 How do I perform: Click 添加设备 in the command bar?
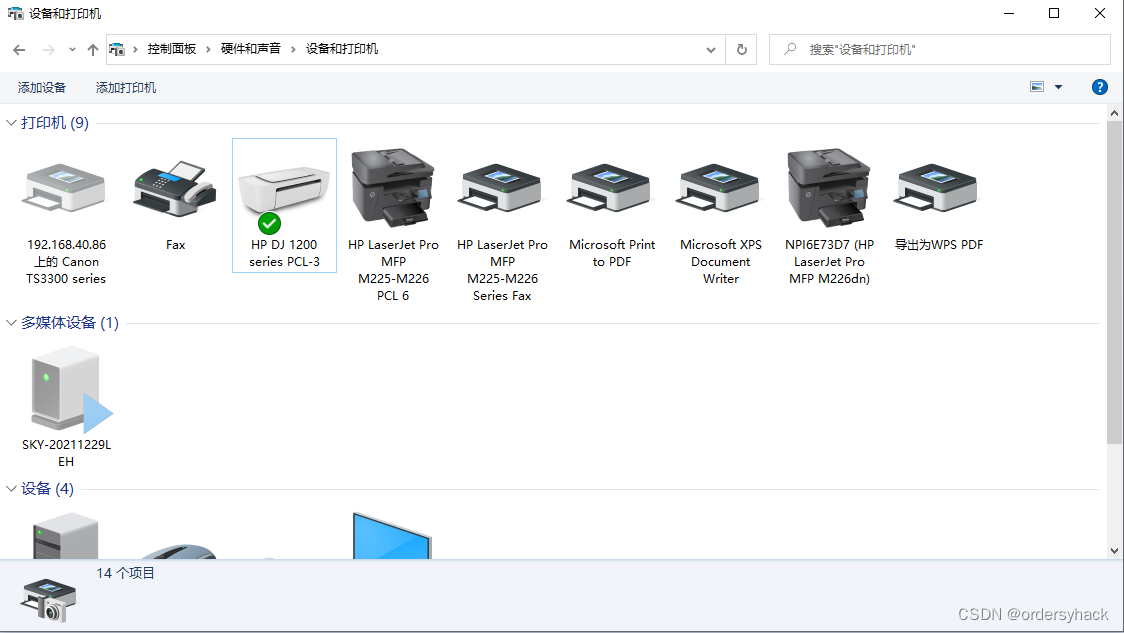[42, 87]
